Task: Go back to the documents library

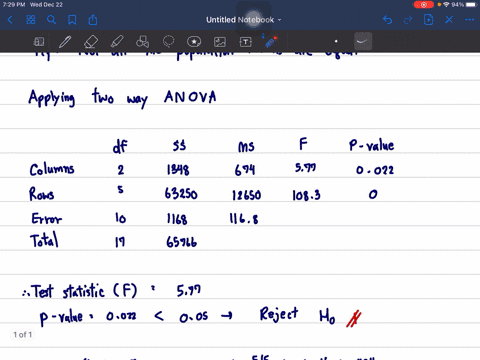Action: pos(10,20)
